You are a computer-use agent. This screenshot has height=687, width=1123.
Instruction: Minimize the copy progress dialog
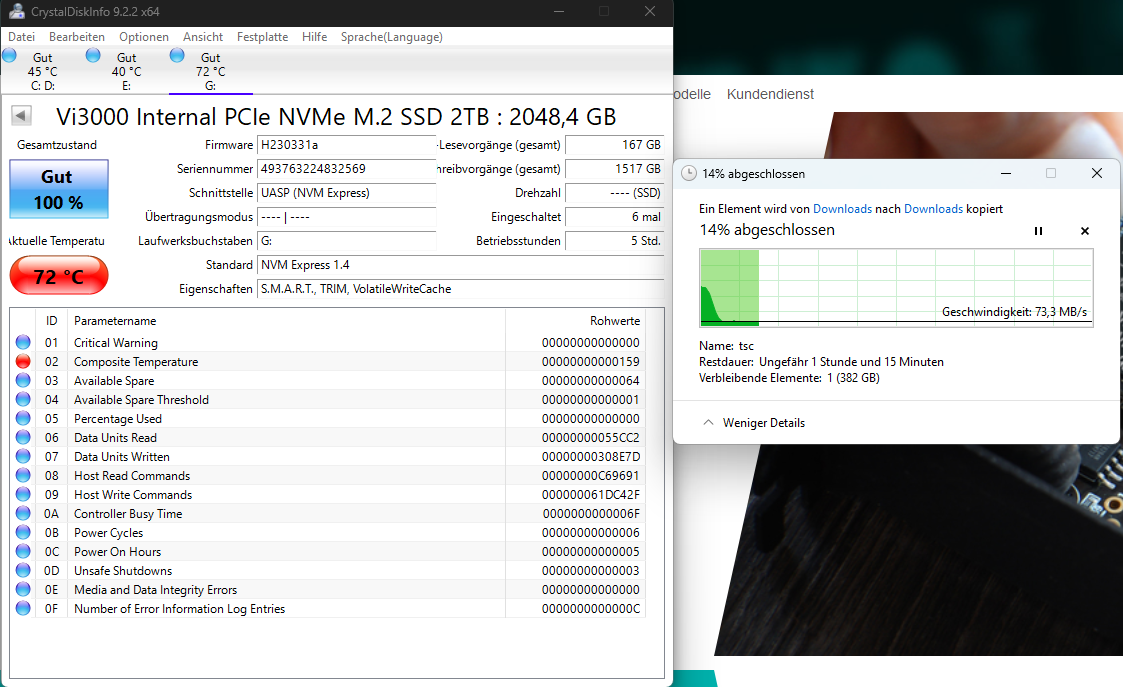(1006, 173)
